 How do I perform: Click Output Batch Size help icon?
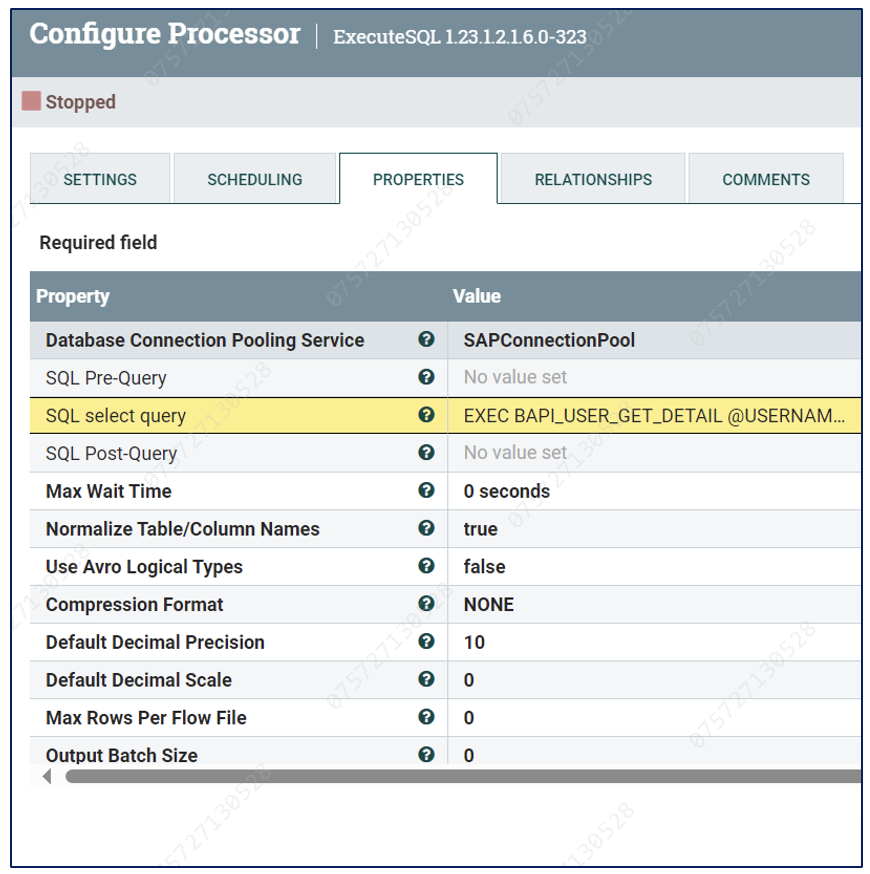coord(426,755)
